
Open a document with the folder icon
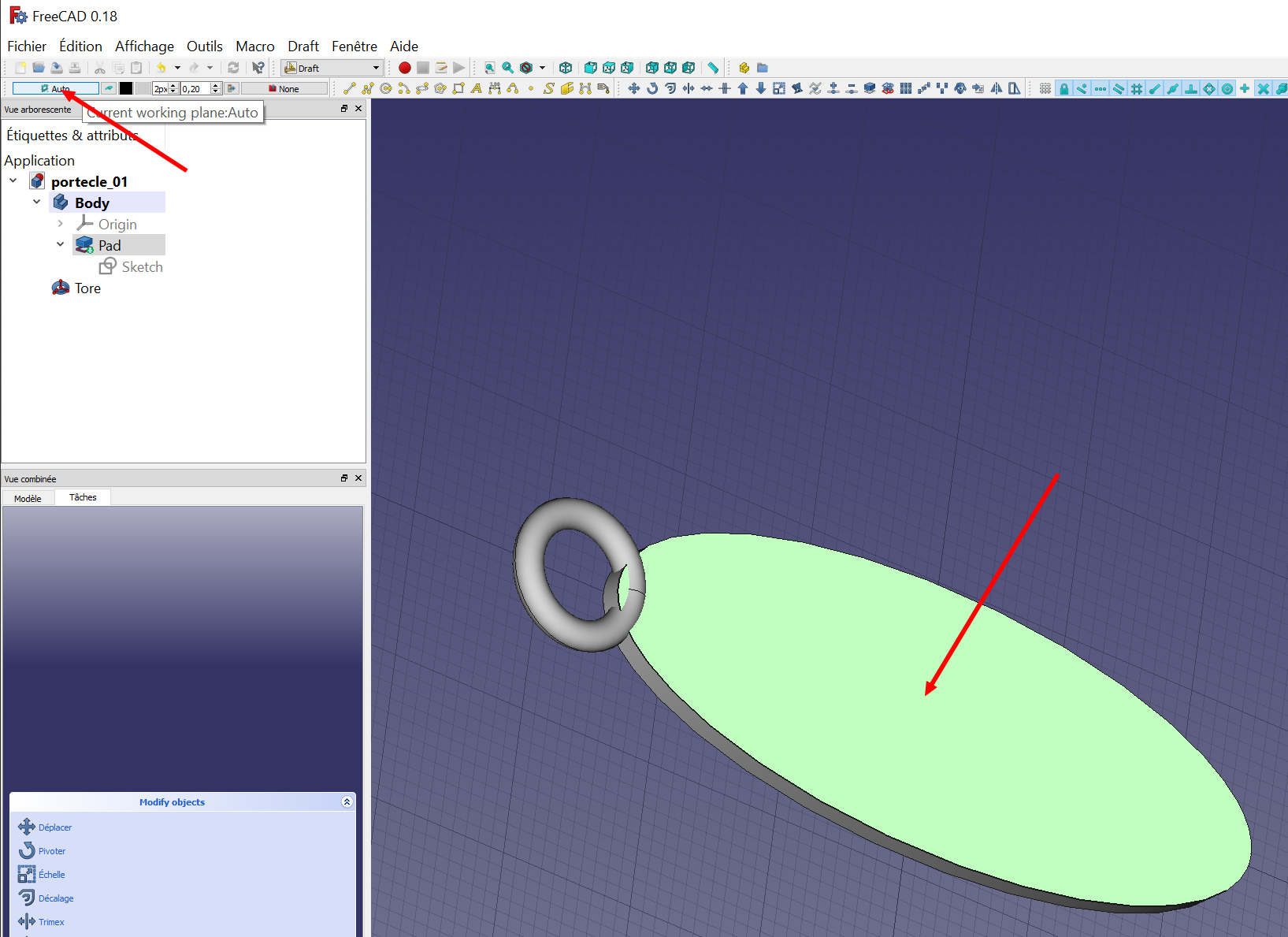[39, 68]
